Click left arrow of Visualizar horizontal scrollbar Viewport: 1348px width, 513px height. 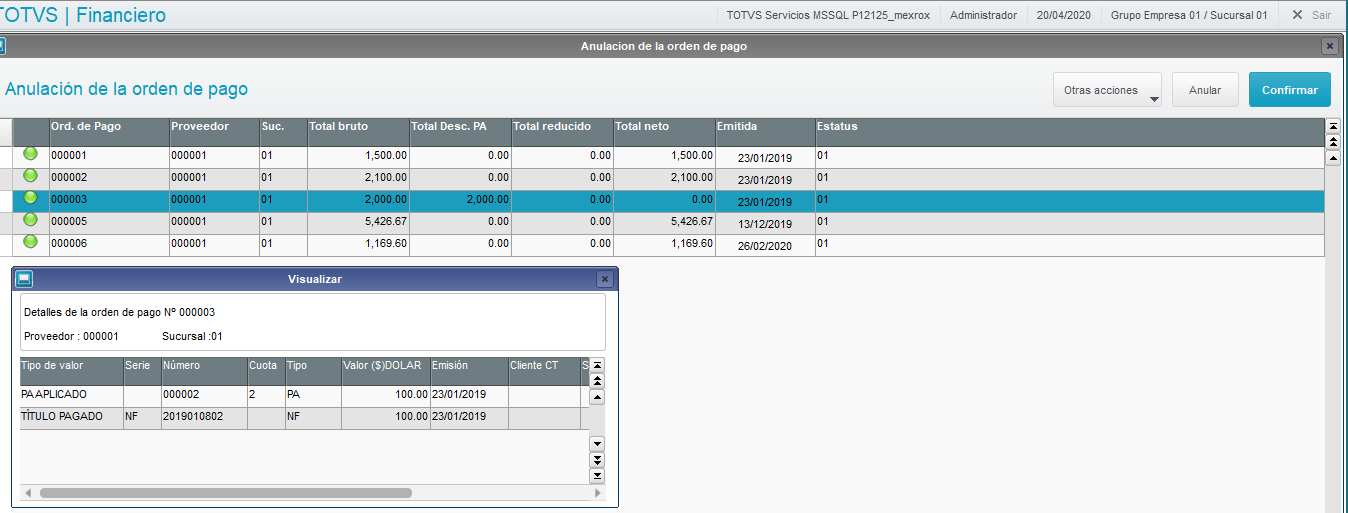click(28, 493)
